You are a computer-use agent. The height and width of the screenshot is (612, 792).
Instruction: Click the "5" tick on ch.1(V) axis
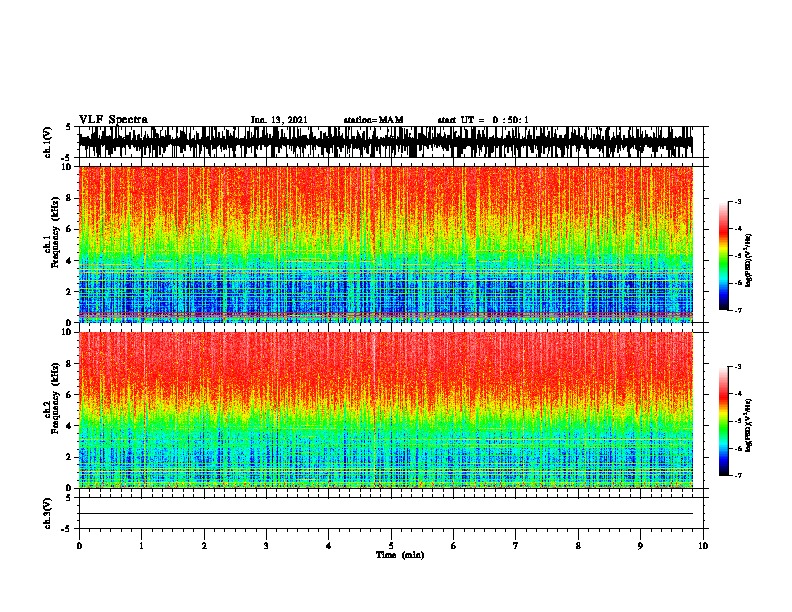[69, 127]
